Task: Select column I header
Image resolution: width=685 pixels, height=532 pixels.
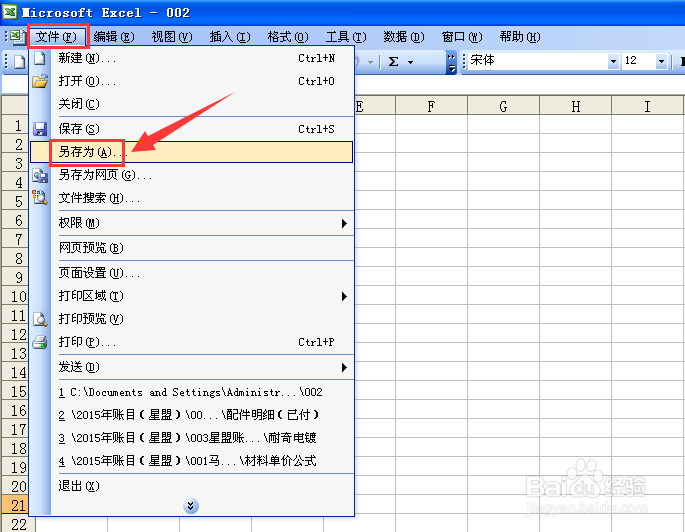Action: 647,106
